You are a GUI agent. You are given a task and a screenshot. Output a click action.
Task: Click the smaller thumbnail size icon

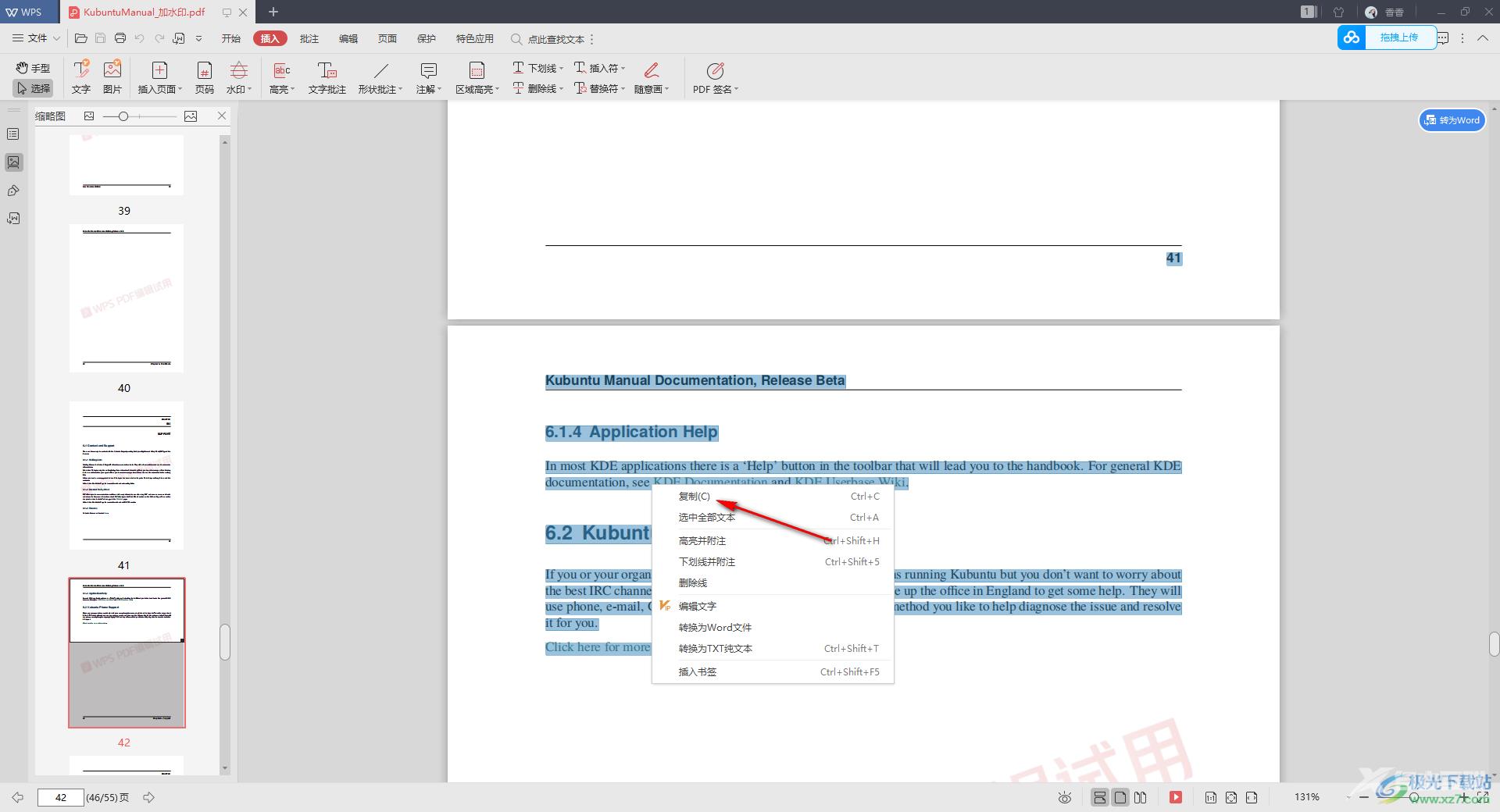tap(89, 116)
